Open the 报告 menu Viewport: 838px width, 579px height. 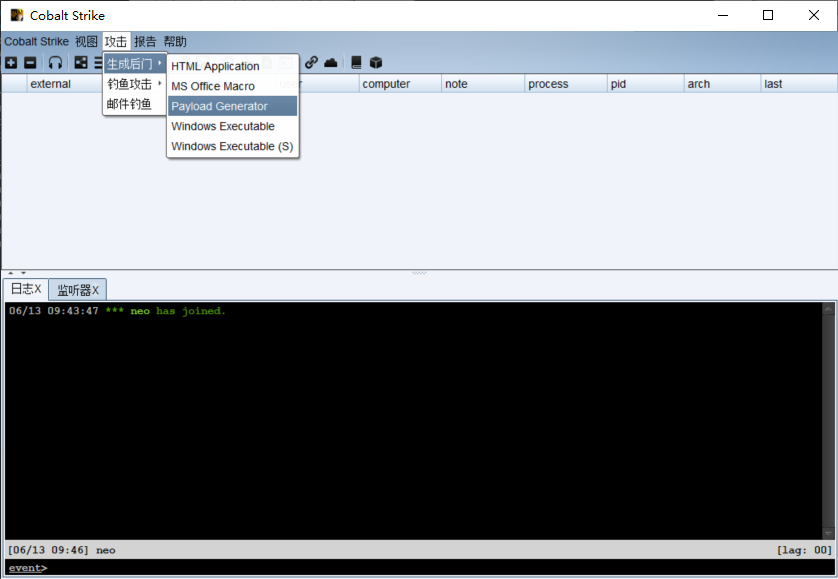[145, 41]
